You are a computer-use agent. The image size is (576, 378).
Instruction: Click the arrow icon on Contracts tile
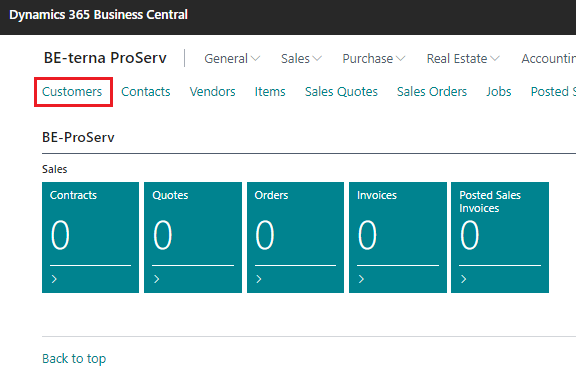[x=54, y=279]
